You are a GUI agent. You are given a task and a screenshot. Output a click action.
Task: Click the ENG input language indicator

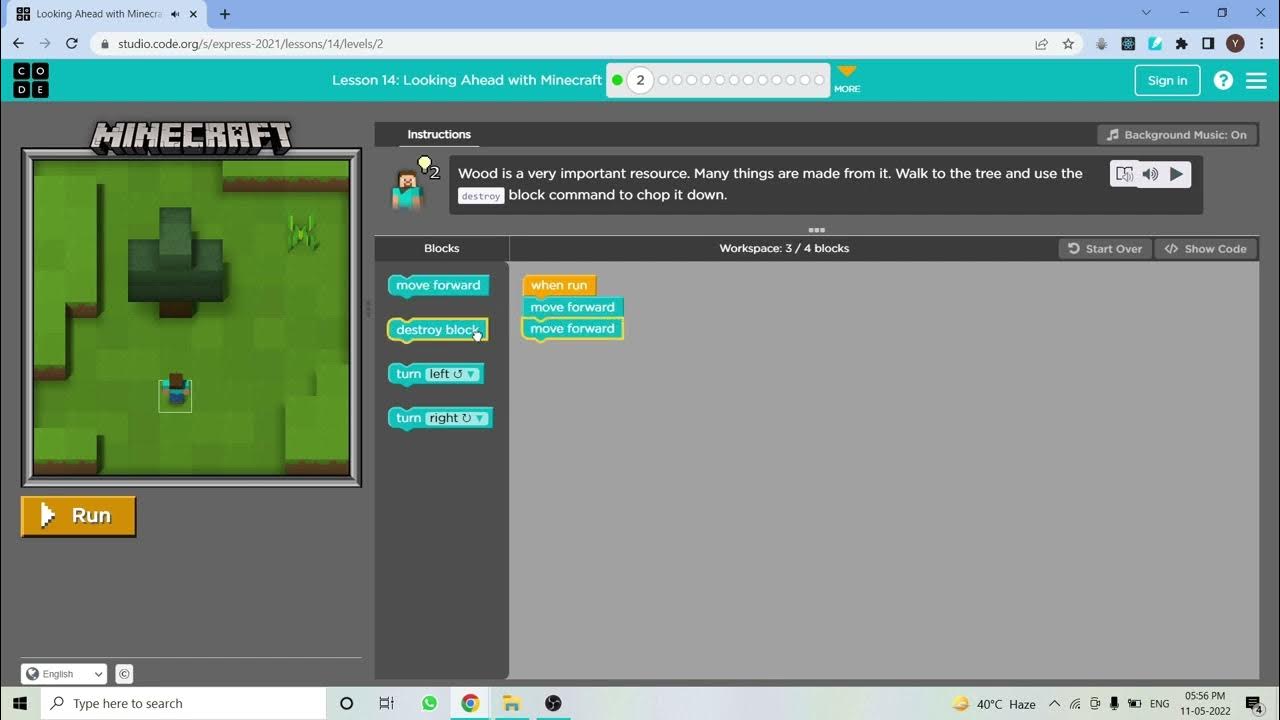1159,704
